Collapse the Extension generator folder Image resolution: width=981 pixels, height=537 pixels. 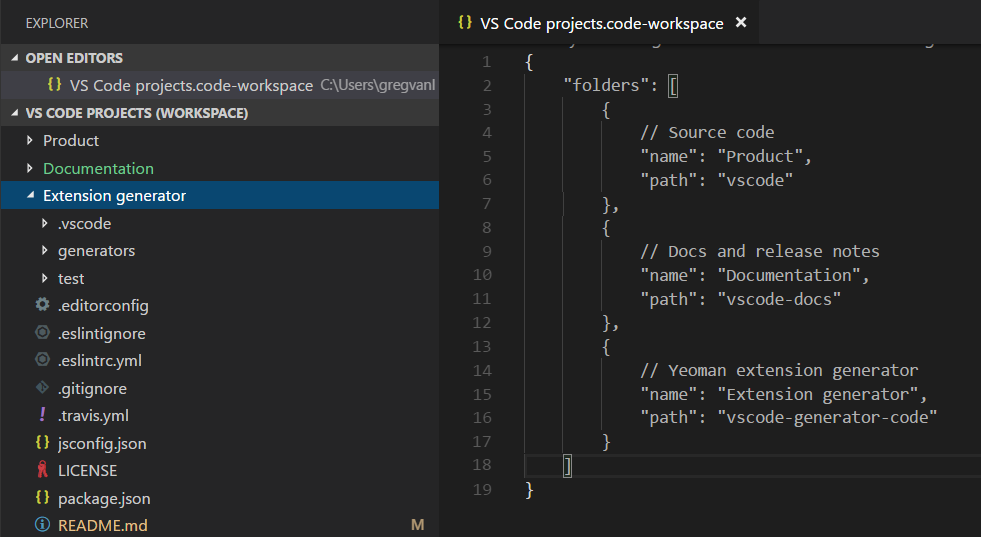[30, 196]
